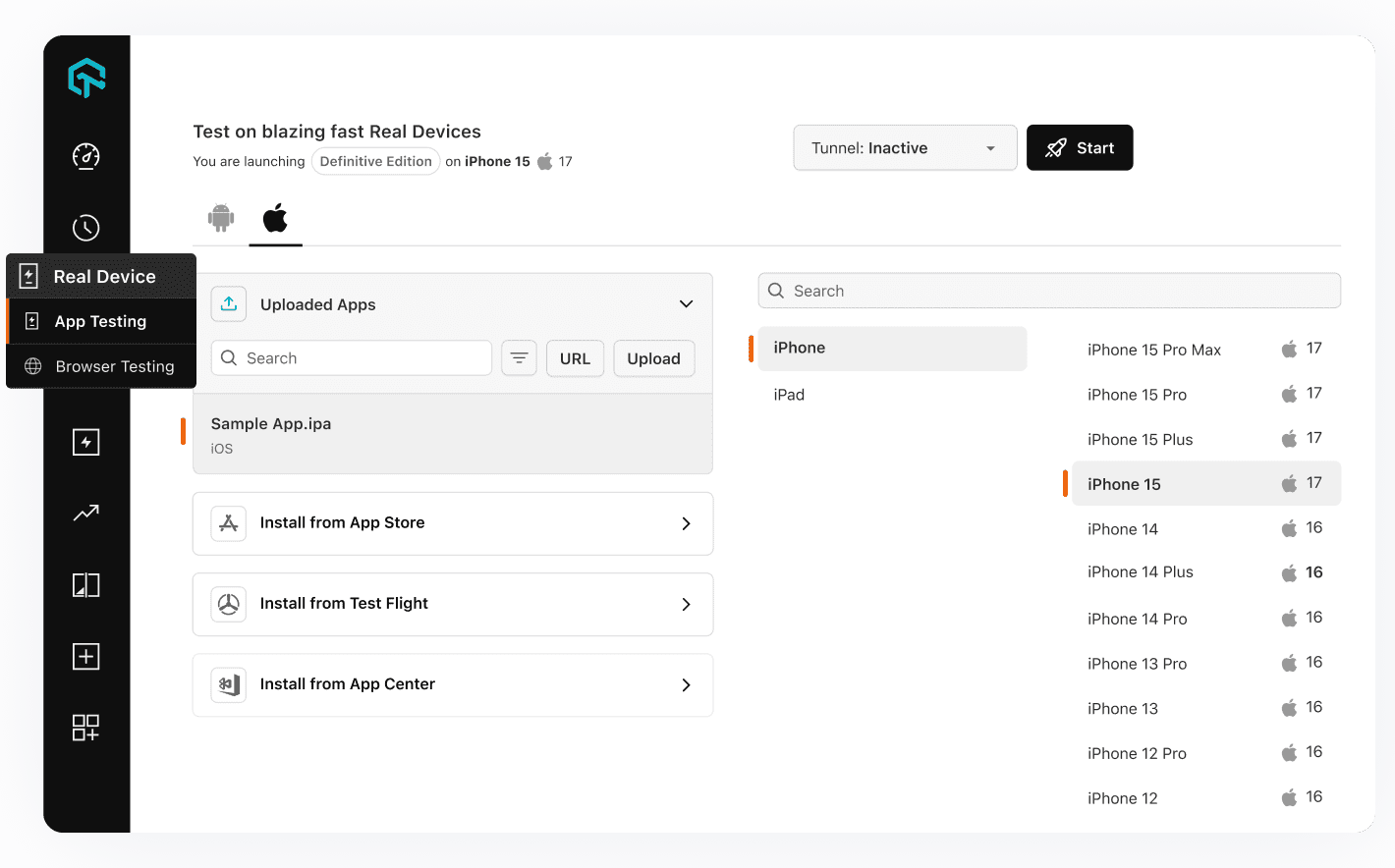The height and width of the screenshot is (868, 1395).
Task: Click the lightning bolt automation sidebar icon
Action: pyautogui.click(x=86, y=442)
